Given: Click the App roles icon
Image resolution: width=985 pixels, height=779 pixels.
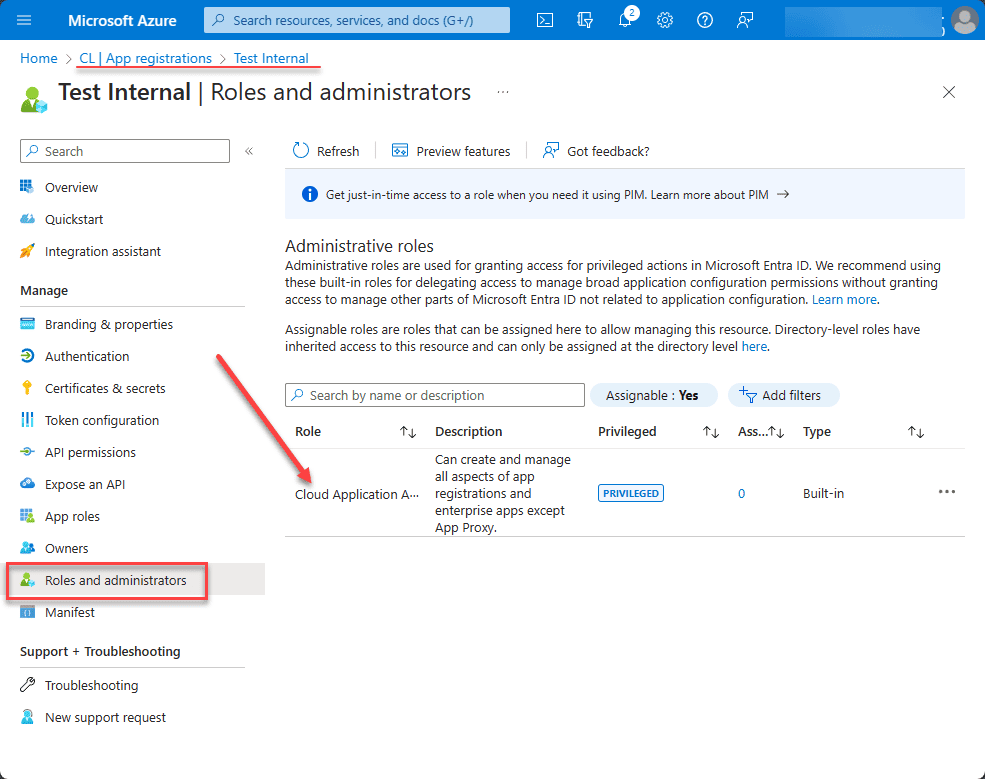Looking at the screenshot, I should point(27,516).
